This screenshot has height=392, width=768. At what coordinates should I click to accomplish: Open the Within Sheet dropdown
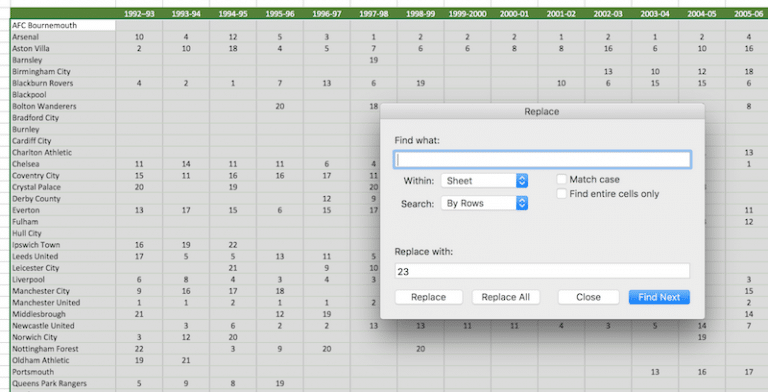click(484, 181)
